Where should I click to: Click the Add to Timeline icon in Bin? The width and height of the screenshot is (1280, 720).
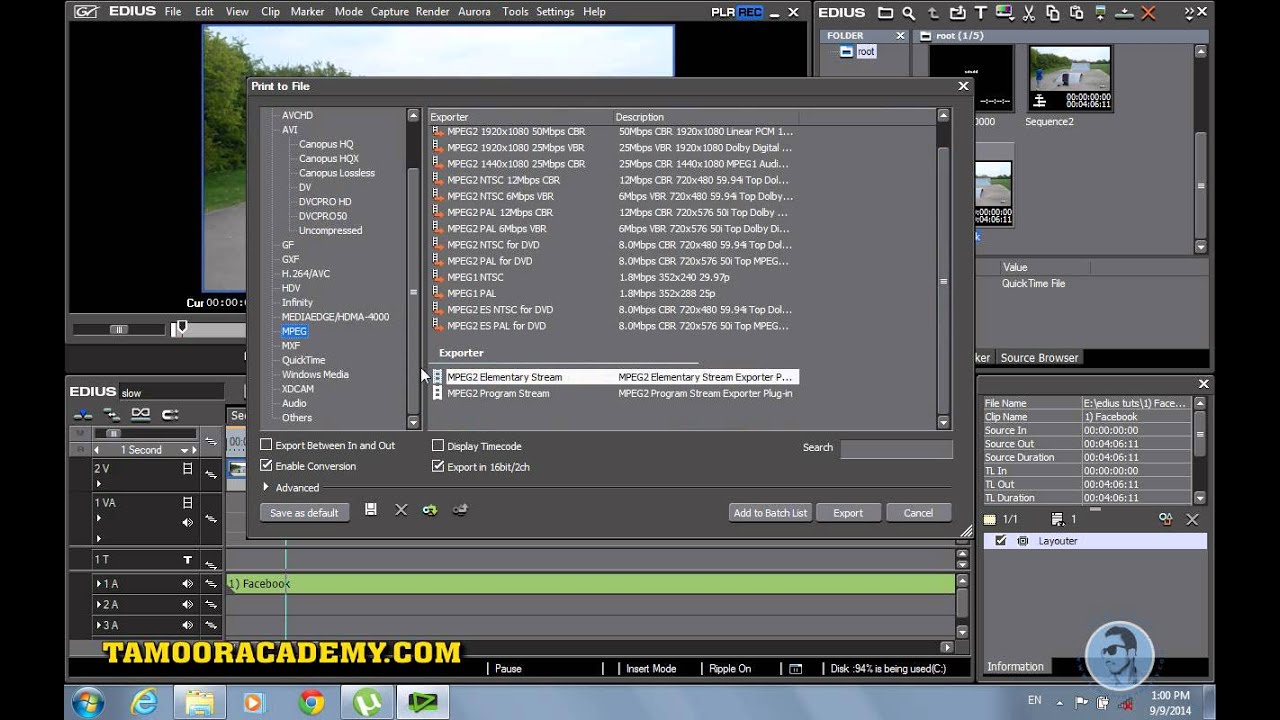point(1124,12)
